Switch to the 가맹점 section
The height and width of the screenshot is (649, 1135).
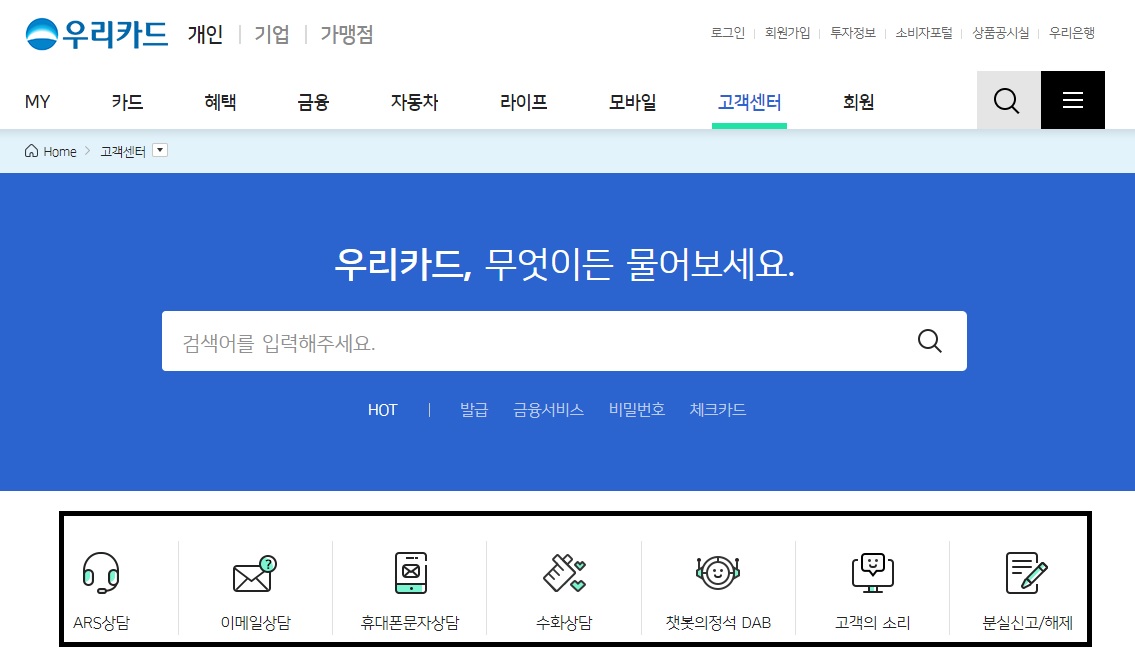pos(347,34)
